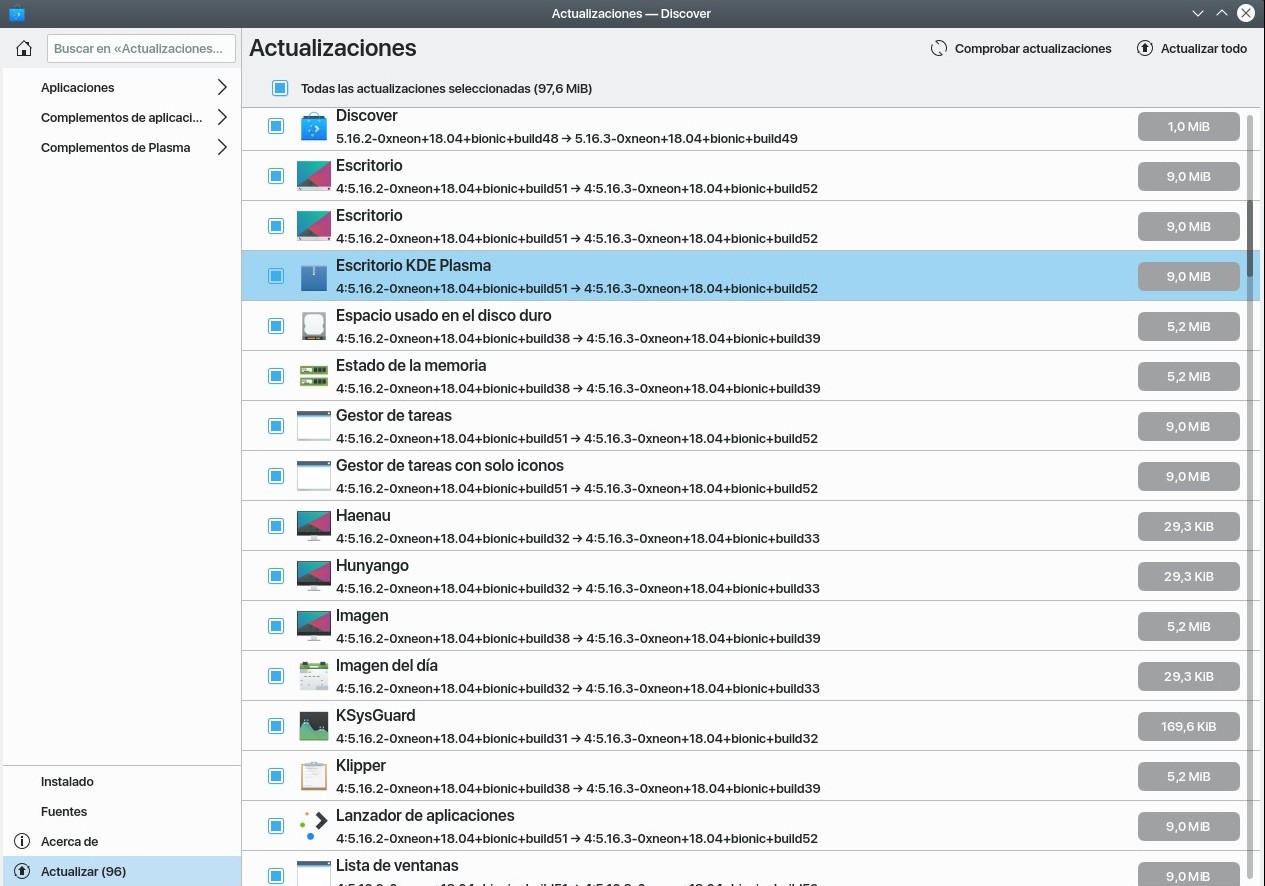Click the Discover app icon in the update list
The height and width of the screenshot is (886, 1265).
(313, 126)
